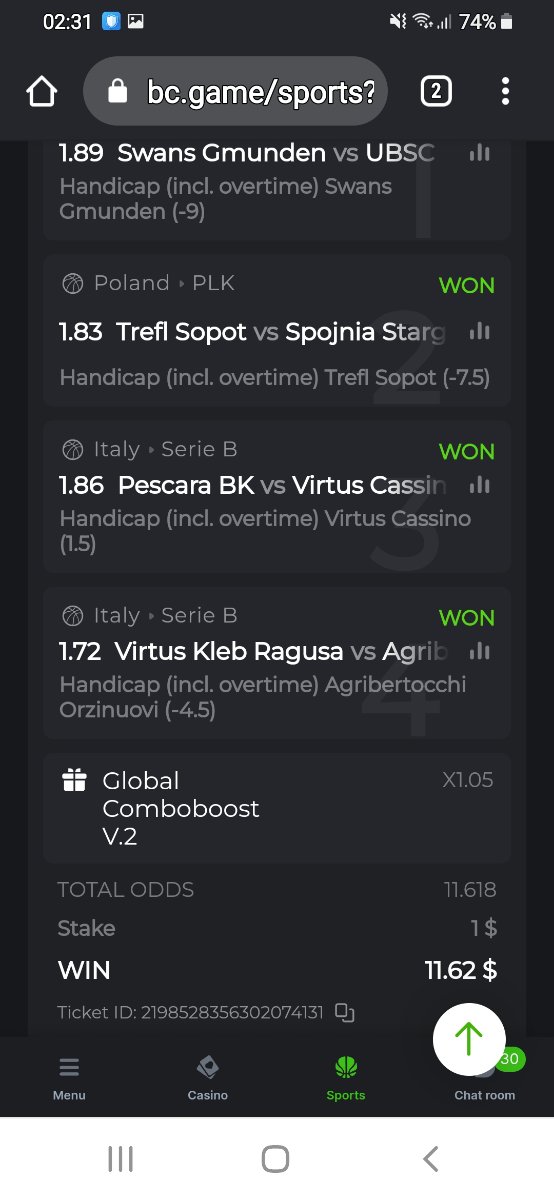
Task: Open stats icon for Trefl Sopot match
Action: coord(480,331)
